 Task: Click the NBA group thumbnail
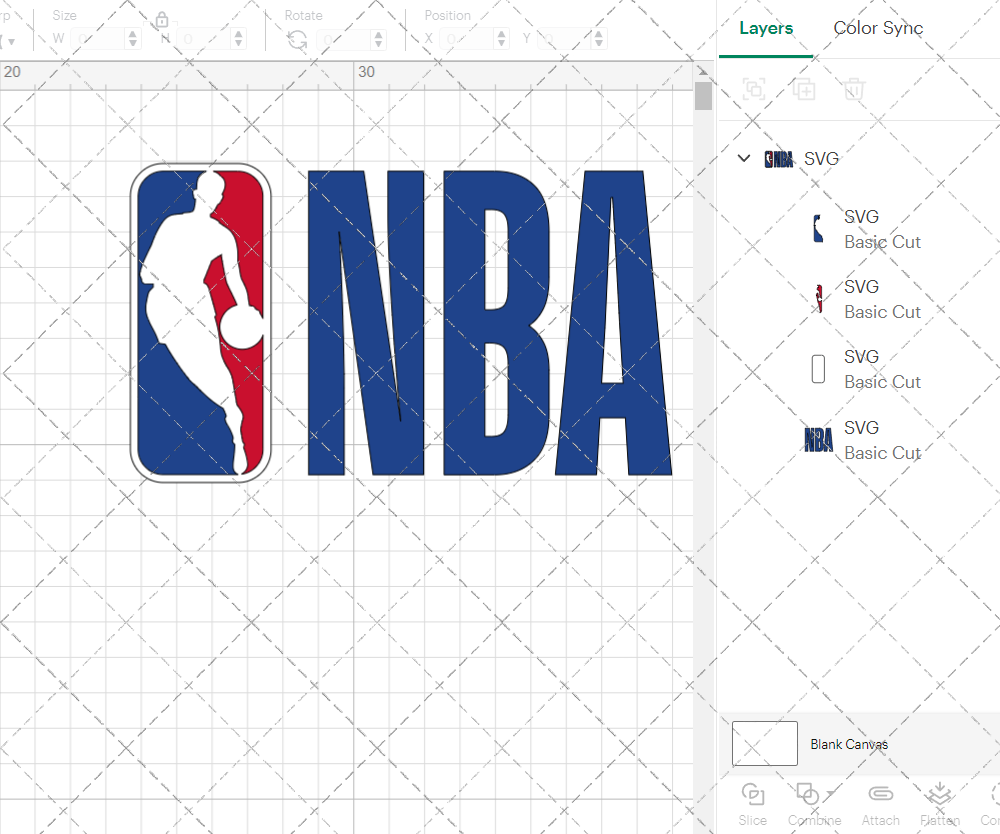coord(779,159)
